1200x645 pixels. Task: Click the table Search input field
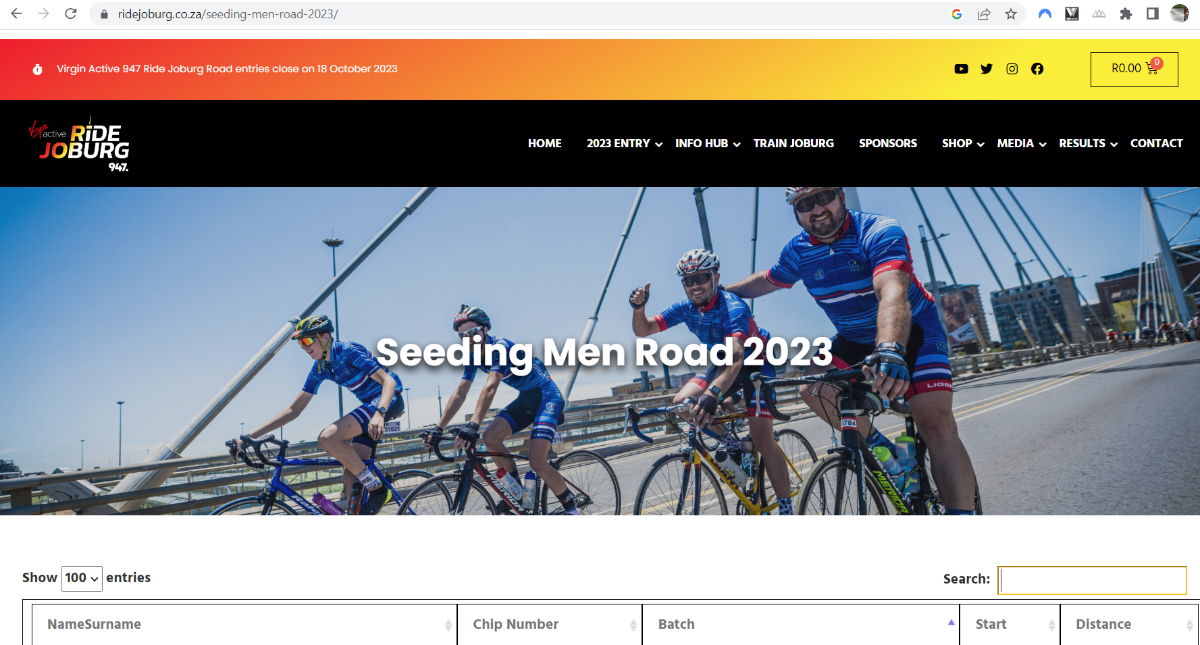click(x=1093, y=580)
